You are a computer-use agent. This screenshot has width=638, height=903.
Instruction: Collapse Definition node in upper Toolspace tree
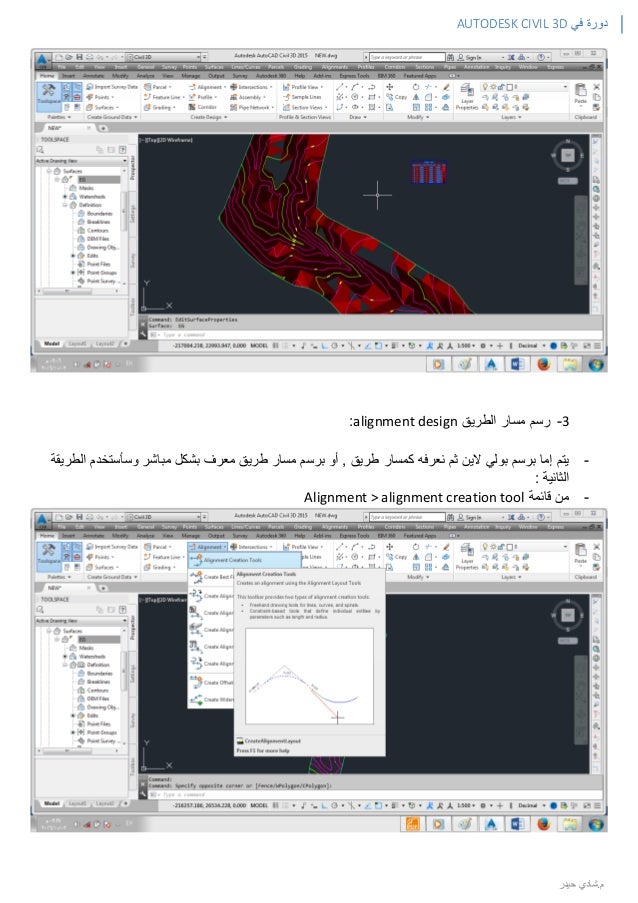point(65,205)
